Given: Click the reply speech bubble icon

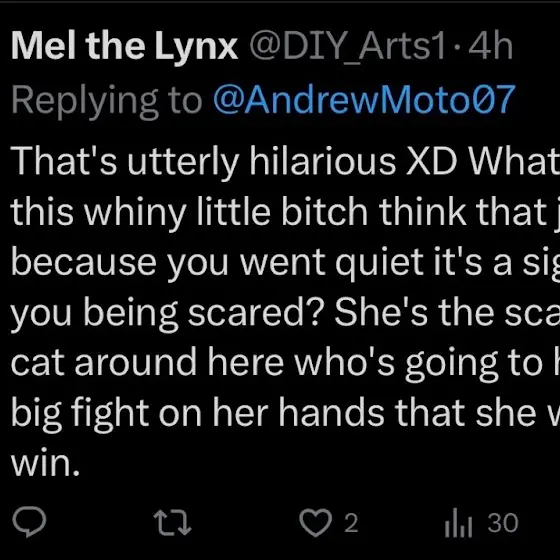Looking at the screenshot, I should pyautogui.click(x=29, y=522).
